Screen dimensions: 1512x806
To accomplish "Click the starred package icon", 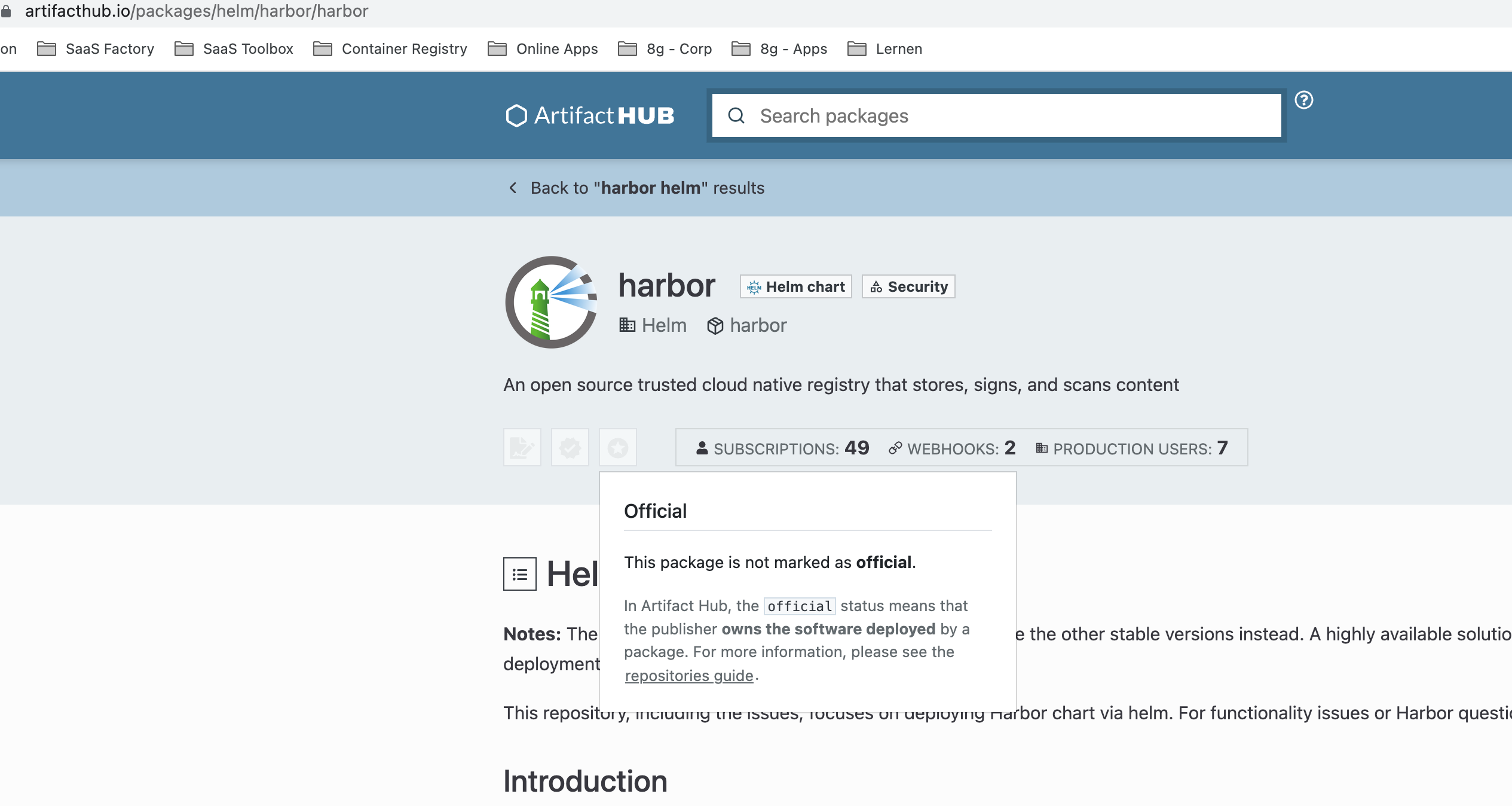I will pyautogui.click(x=617, y=447).
